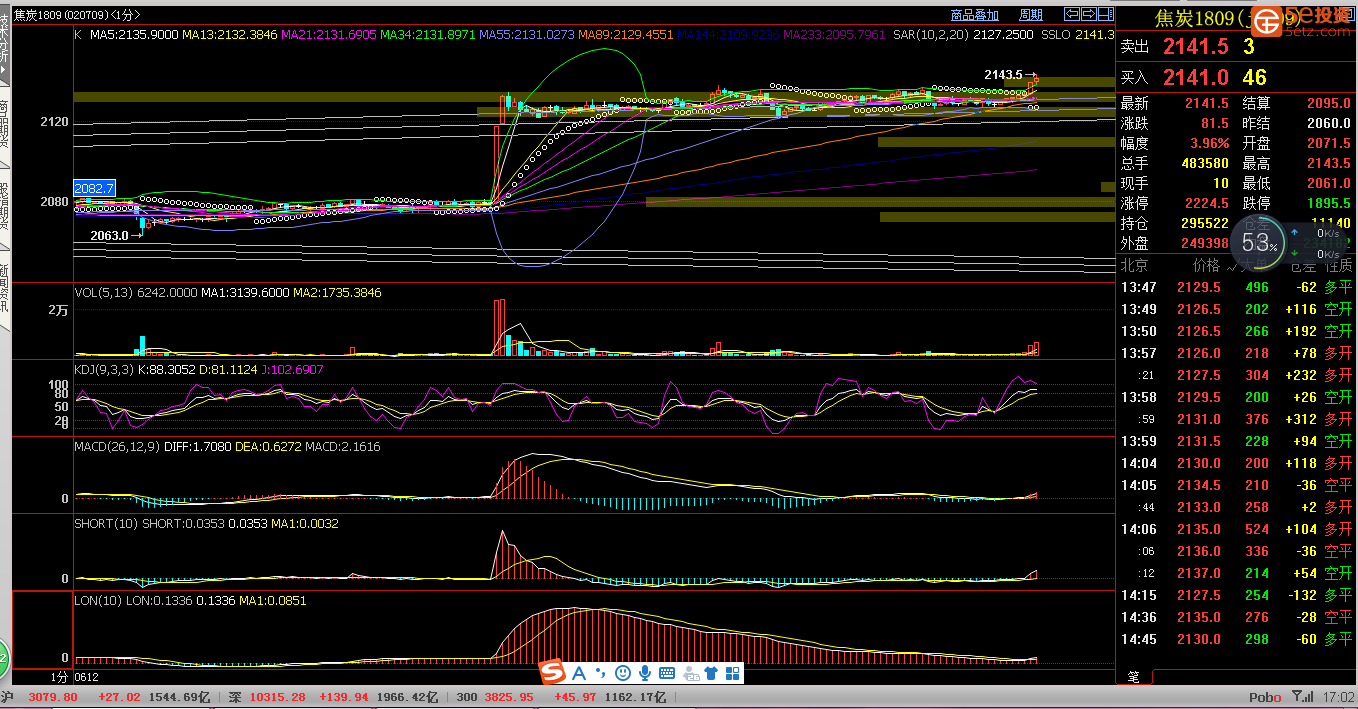
Task: Click the 2063.0 low price marker
Action: tap(109, 236)
